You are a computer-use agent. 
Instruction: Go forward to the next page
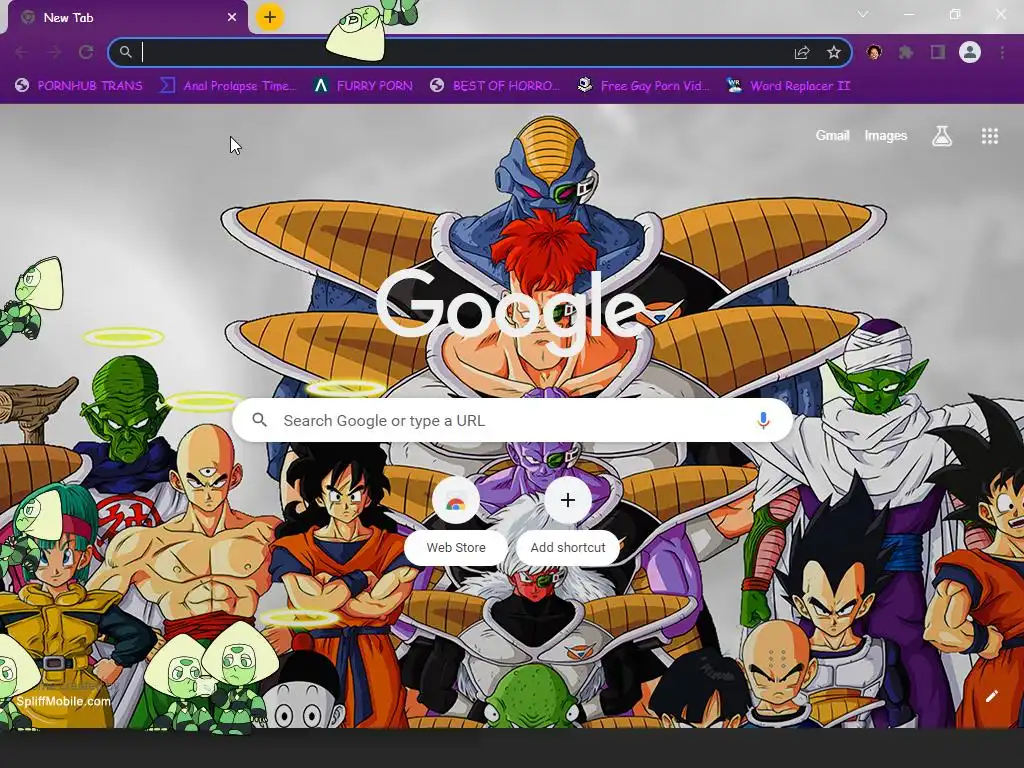coord(54,52)
